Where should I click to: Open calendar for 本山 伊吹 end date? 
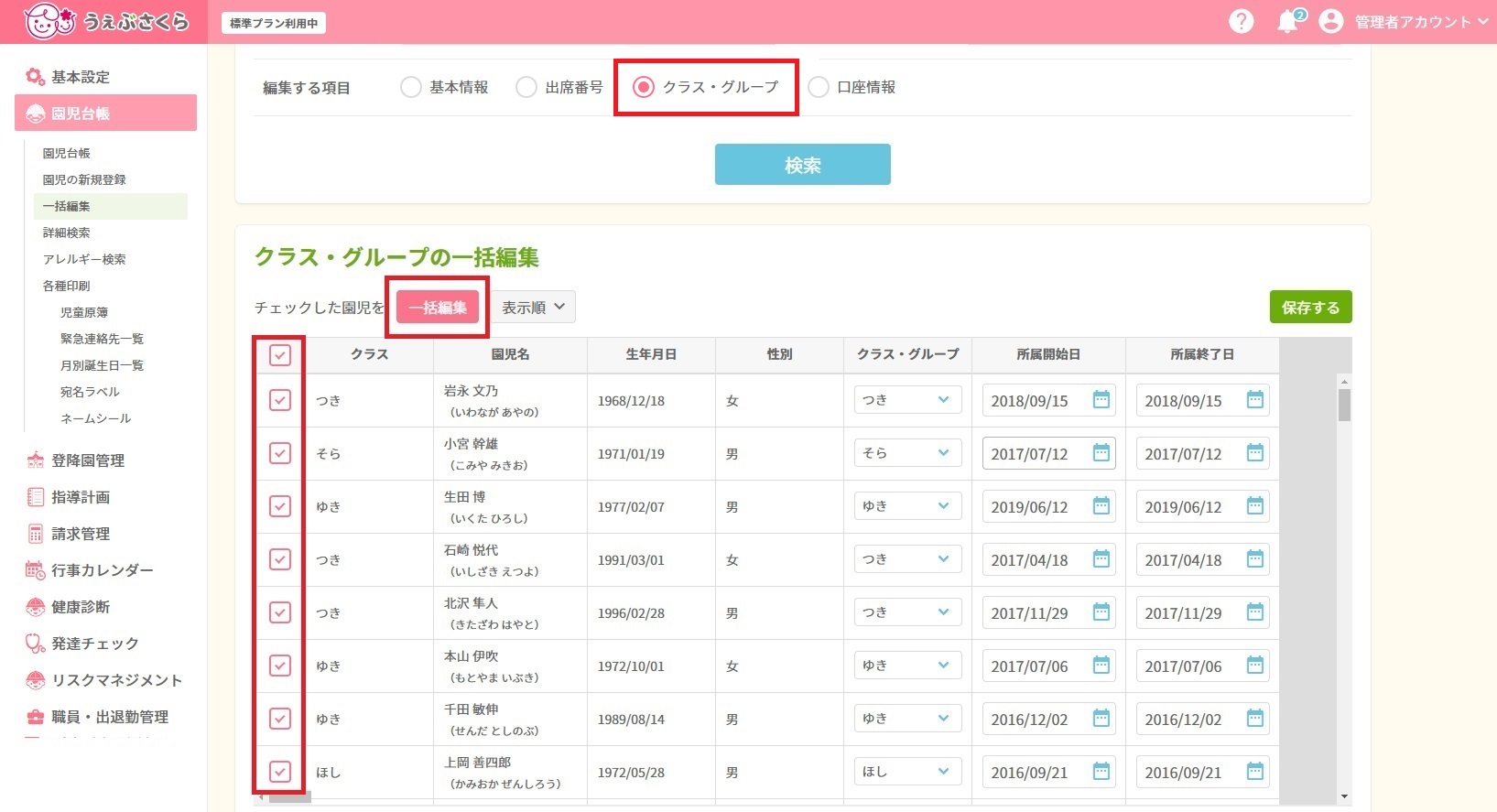tap(1255, 666)
